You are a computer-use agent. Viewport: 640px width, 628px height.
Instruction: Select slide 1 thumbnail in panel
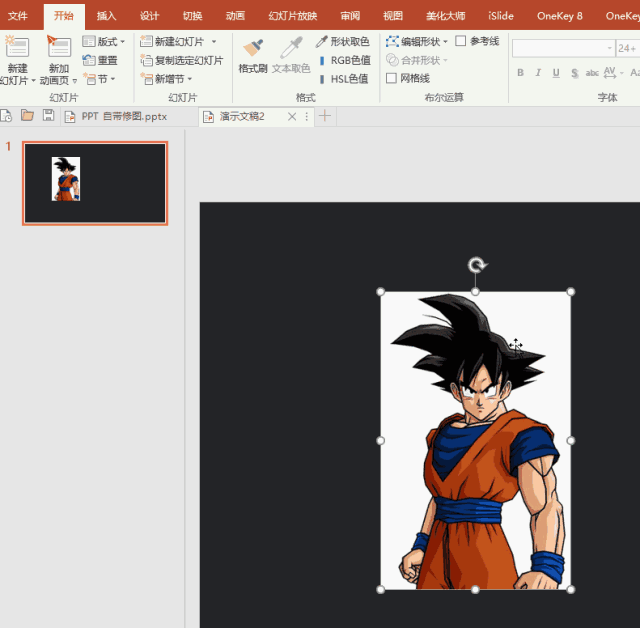95,183
